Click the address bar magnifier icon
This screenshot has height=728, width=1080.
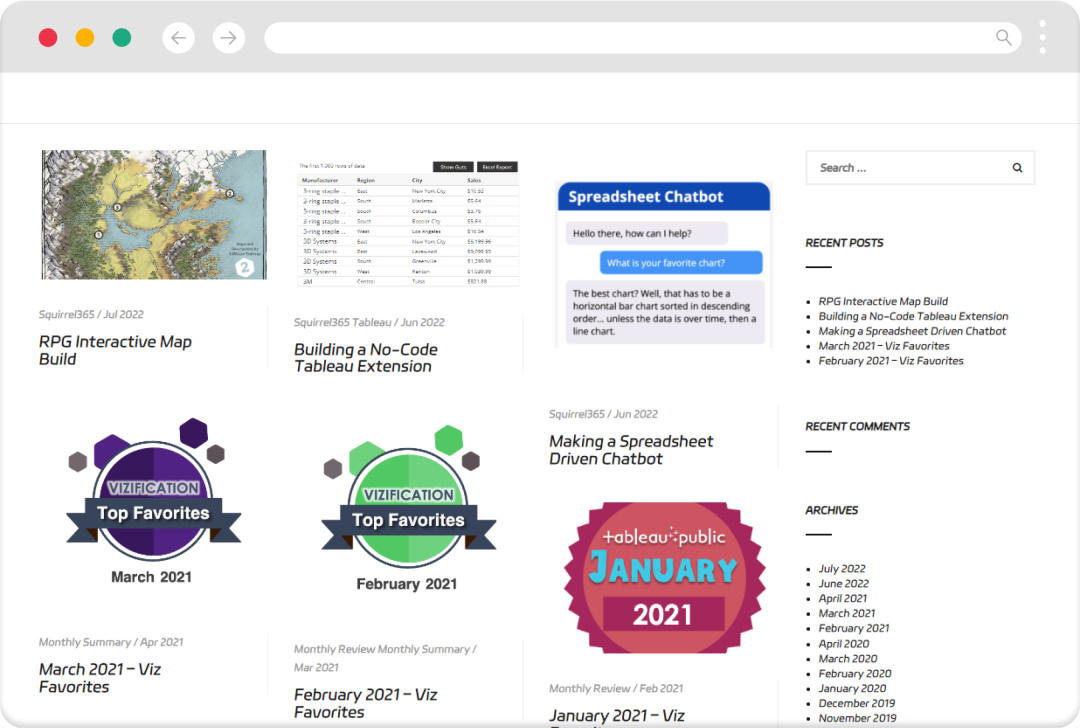coord(1004,38)
